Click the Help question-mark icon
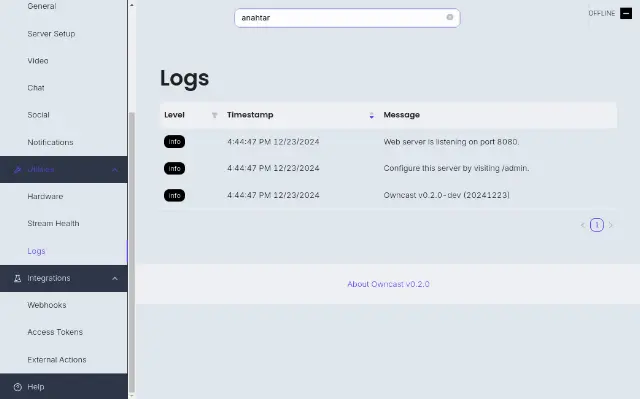Viewport: 640px width, 399px height. 17,387
